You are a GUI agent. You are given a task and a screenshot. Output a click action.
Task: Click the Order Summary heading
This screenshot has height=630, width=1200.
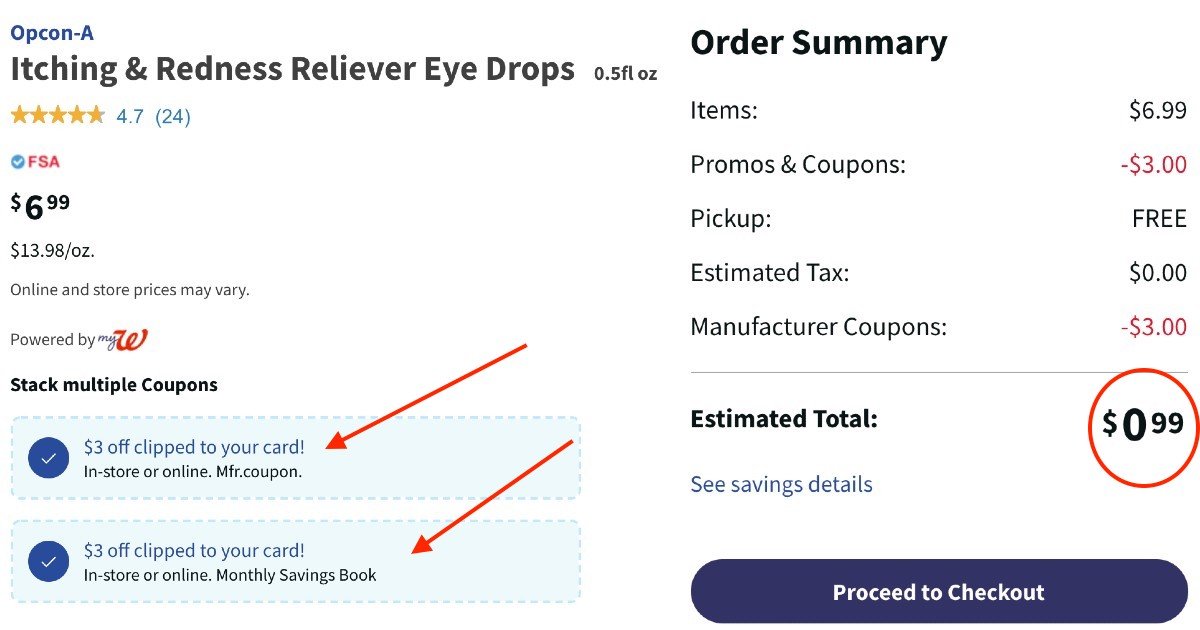(818, 43)
